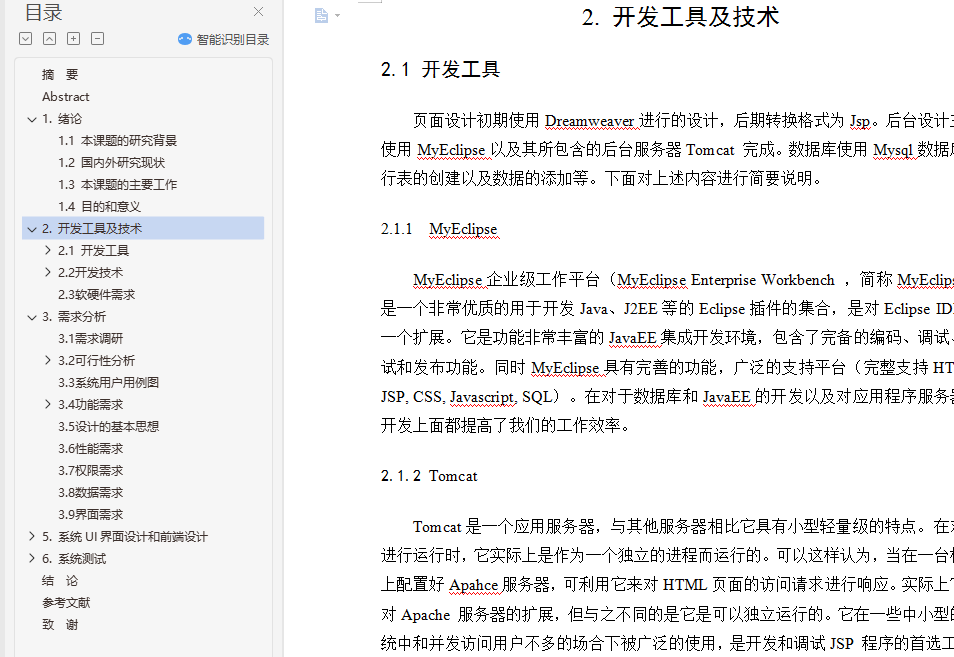Viewport: 954px width, 657px height.
Task: Navigate to 1.3 本课题的主要工作
Action: pyautogui.click(x=117, y=184)
